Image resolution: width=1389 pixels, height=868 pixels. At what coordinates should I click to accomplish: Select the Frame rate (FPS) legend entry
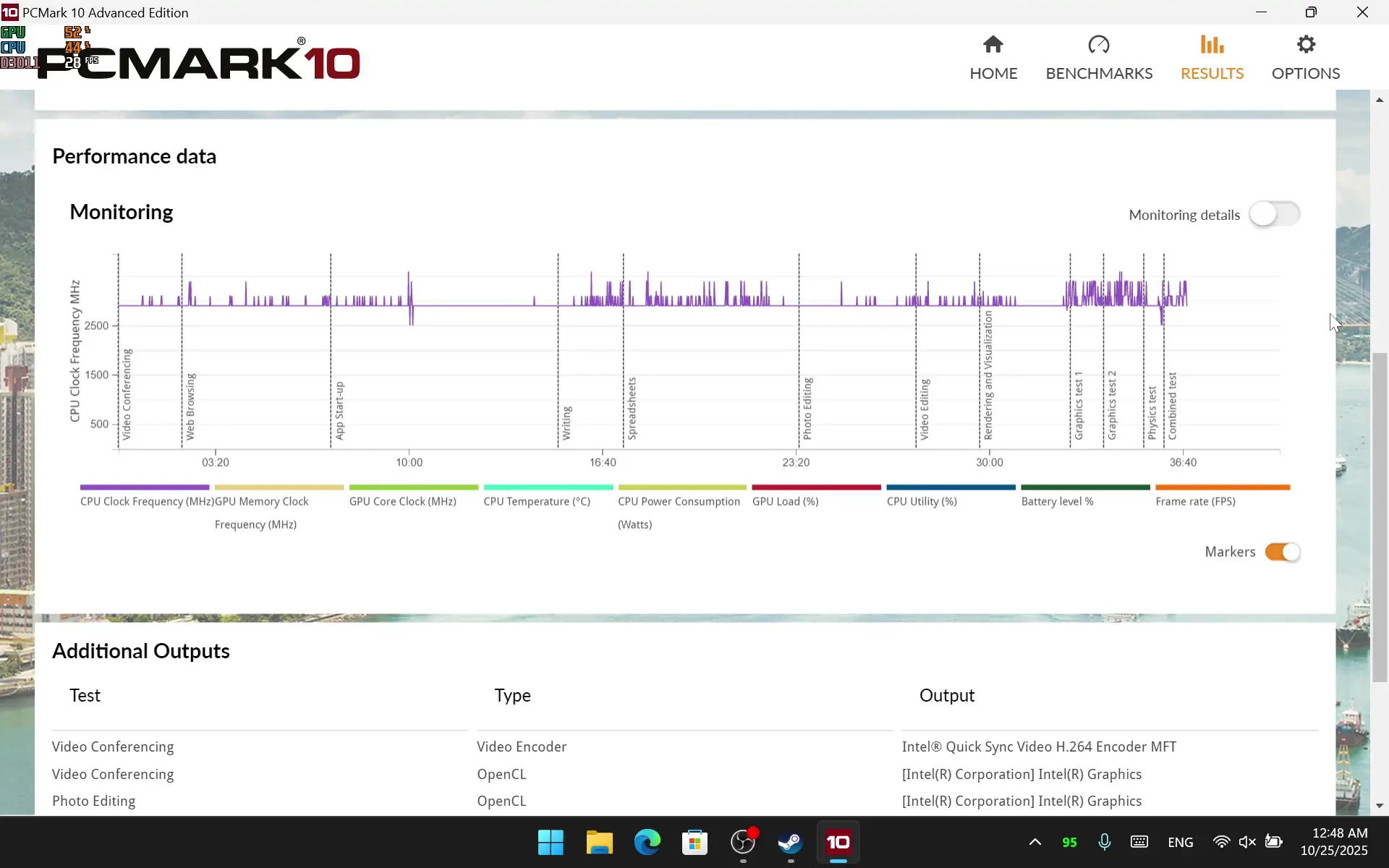click(1195, 501)
